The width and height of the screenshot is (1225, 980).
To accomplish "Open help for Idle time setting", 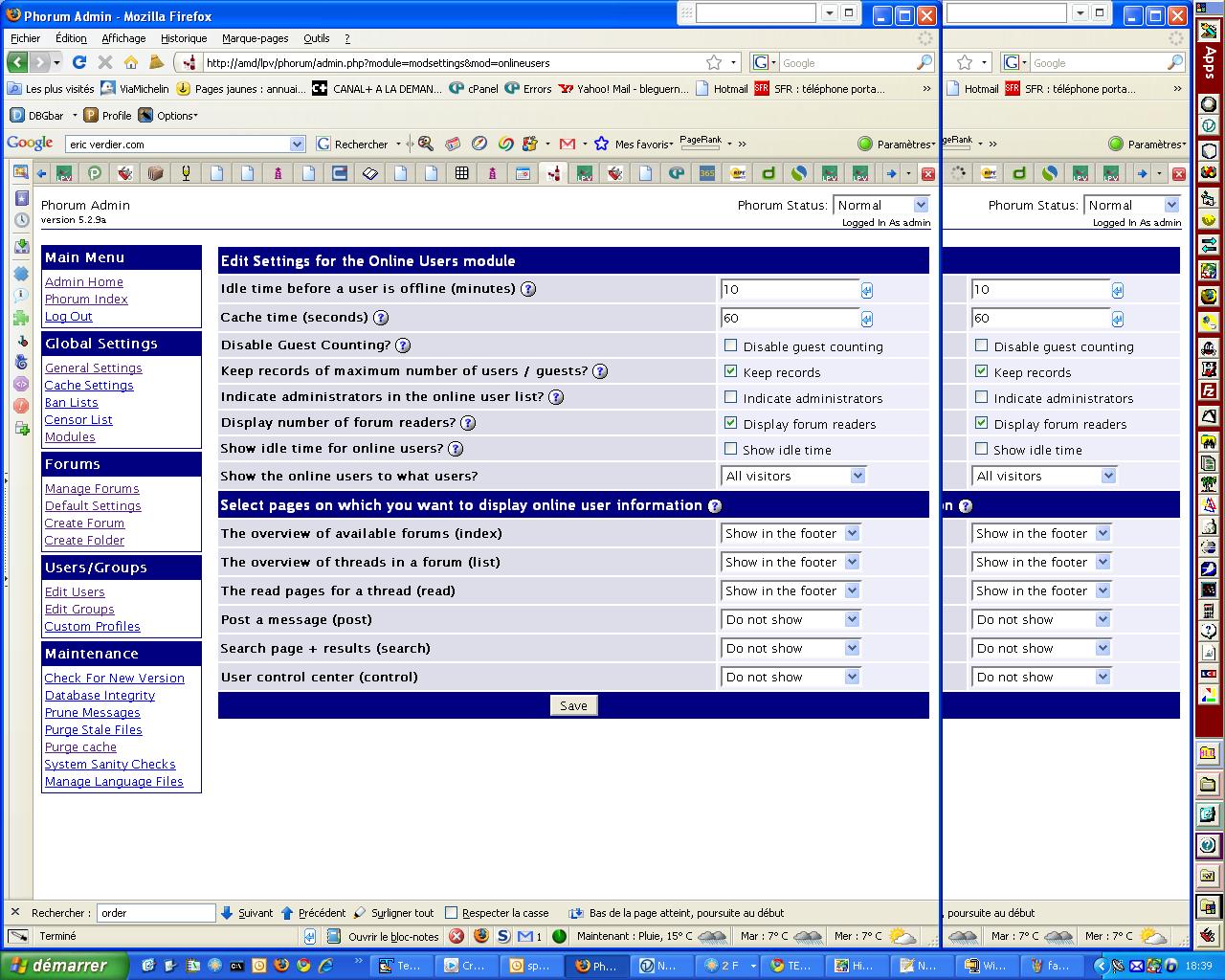I will (x=527, y=289).
